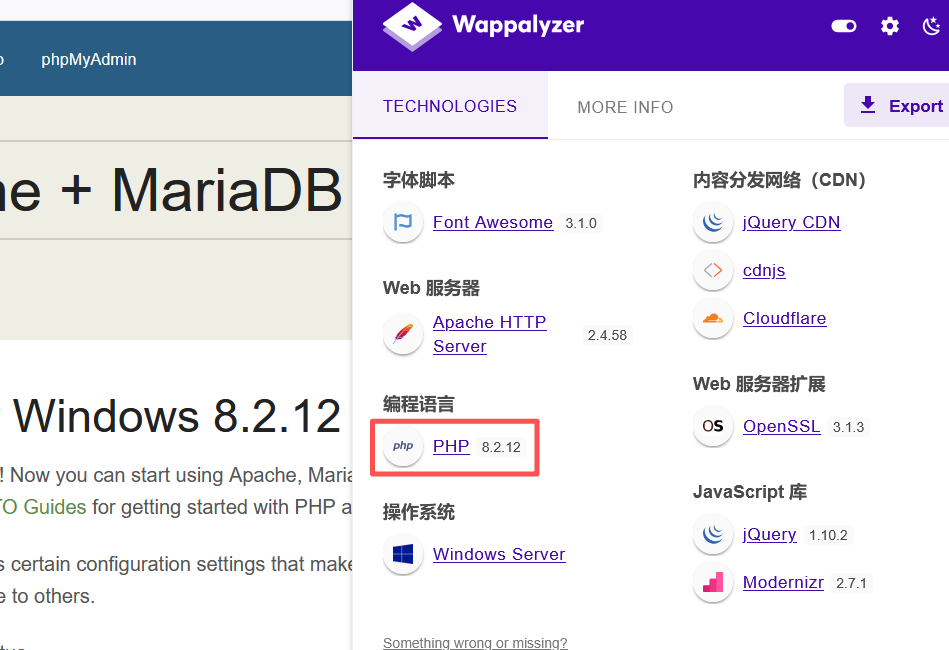Click the Font Awesome version 3.1.0 badge
This screenshot has width=949, height=650.
click(x=581, y=223)
